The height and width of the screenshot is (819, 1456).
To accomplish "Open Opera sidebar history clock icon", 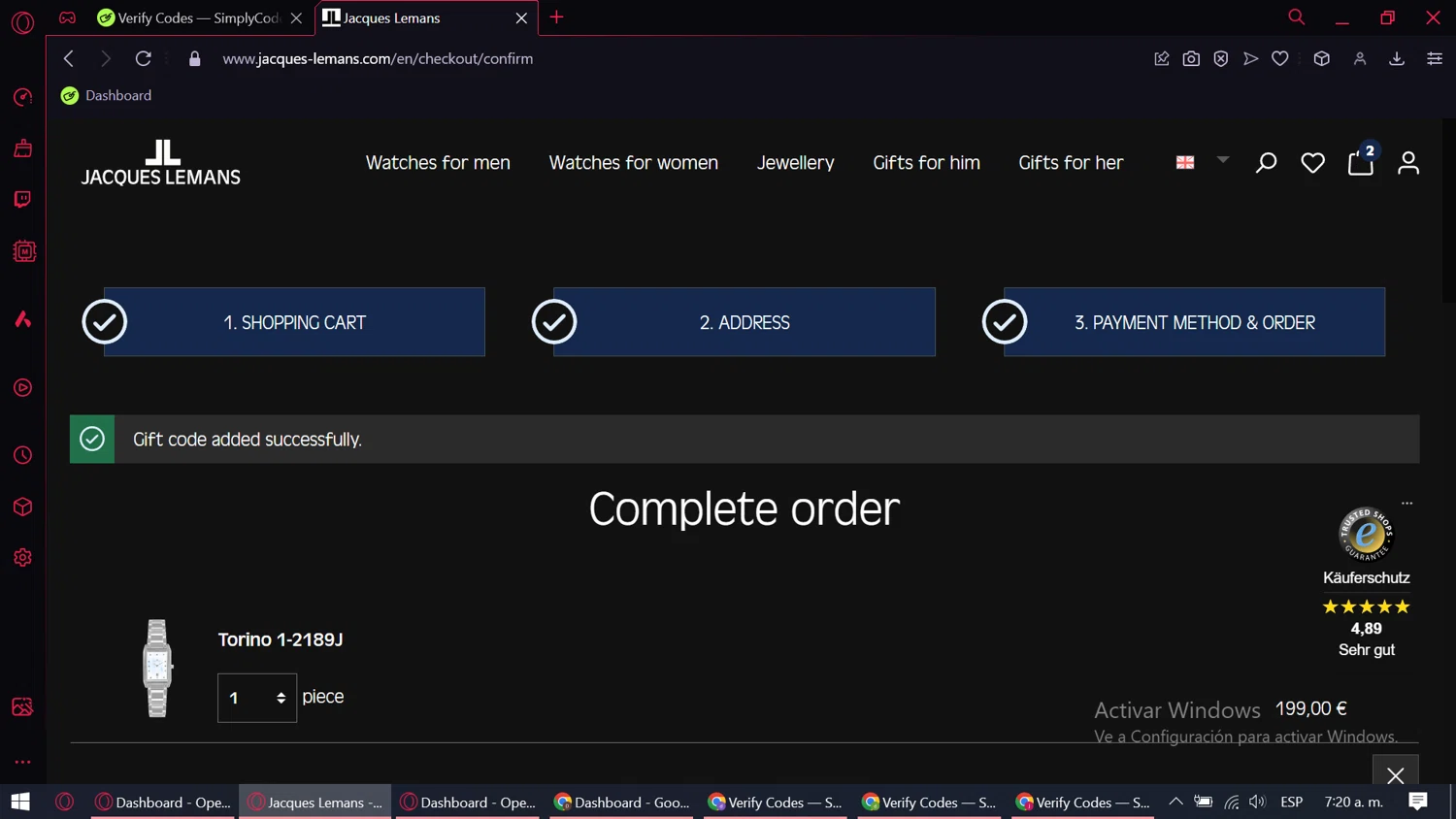I will [22, 455].
